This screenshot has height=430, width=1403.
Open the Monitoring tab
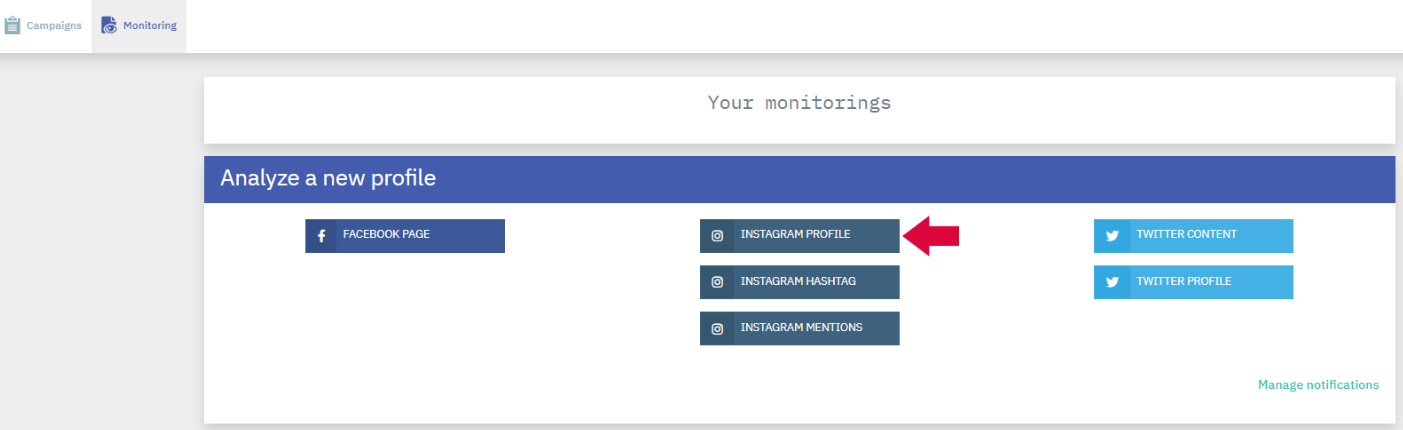[139, 26]
